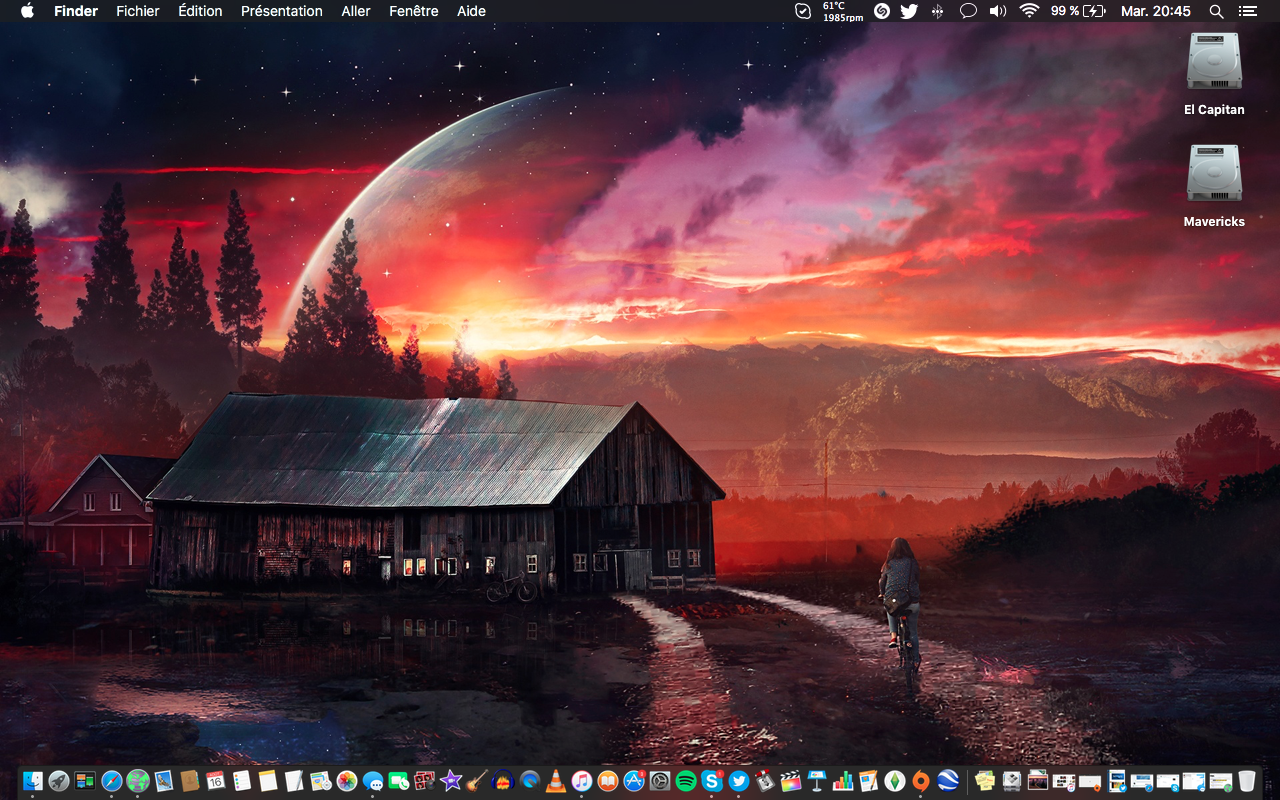
Task: Open Calendar showing 16 in Dock
Action: point(216,781)
